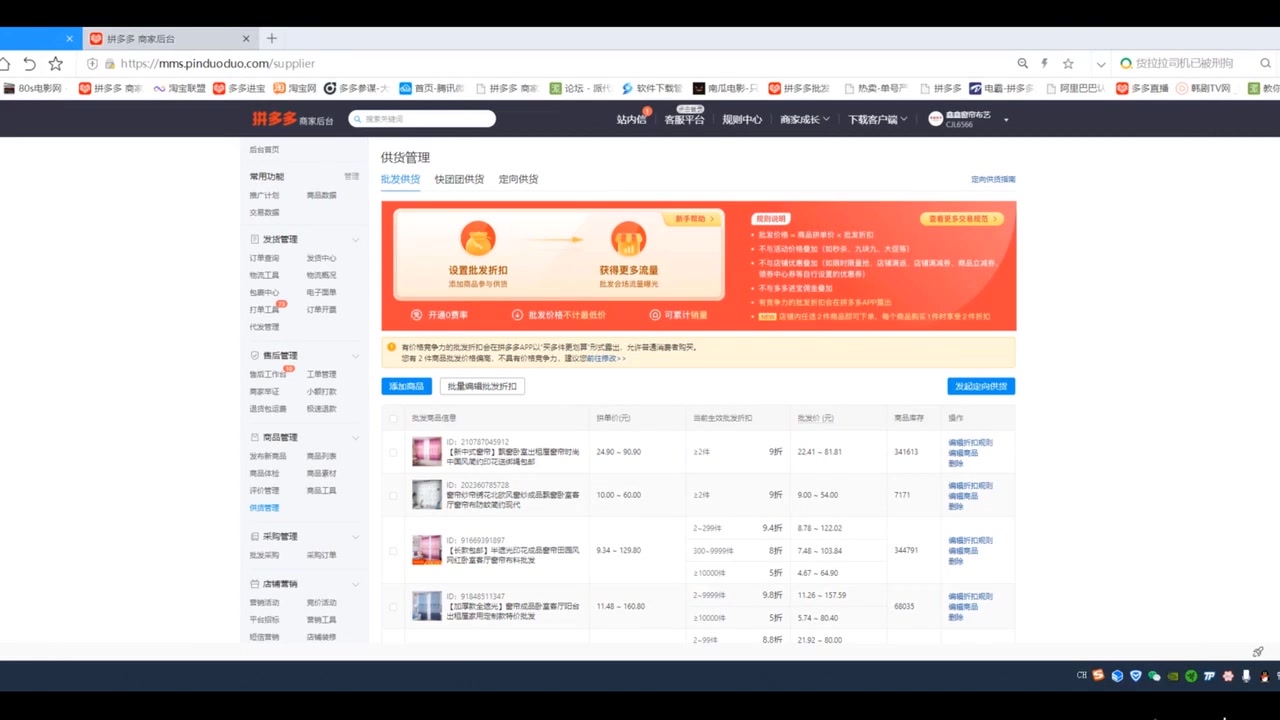Click the 设置批发折扣 money bag icon
1280x720 pixels.
[478, 239]
